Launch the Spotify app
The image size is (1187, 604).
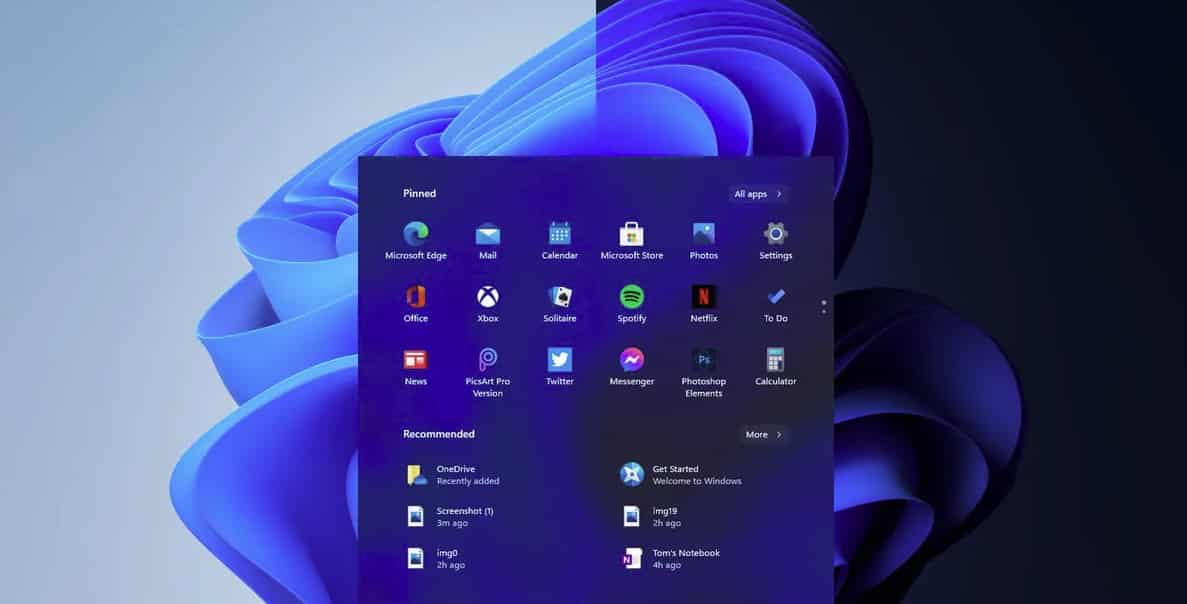tap(631, 295)
